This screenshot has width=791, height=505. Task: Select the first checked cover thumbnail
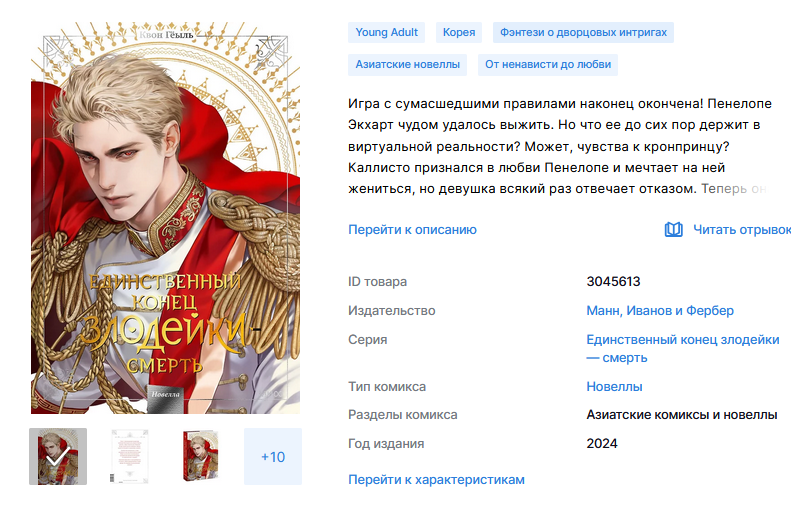click(x=58, y=457)
